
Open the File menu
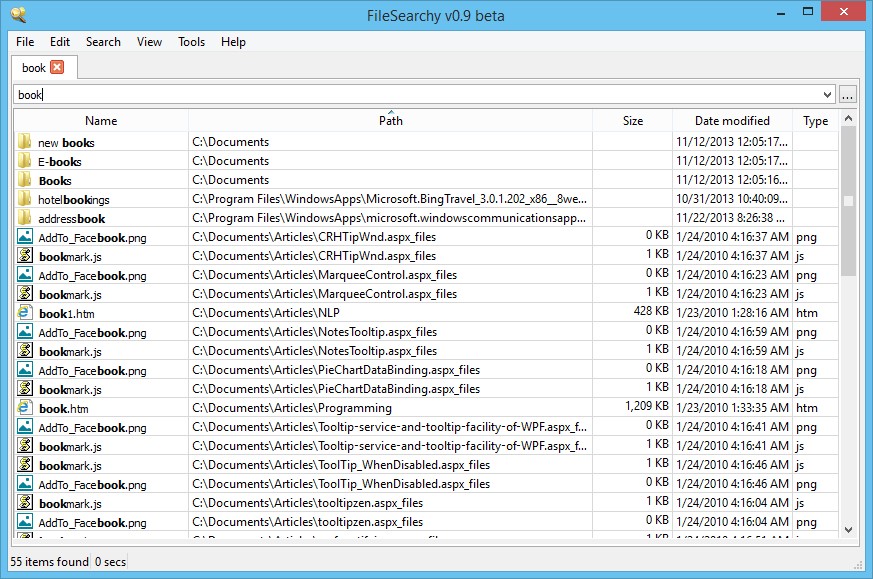pyautogui.click(x=24, y=42)
